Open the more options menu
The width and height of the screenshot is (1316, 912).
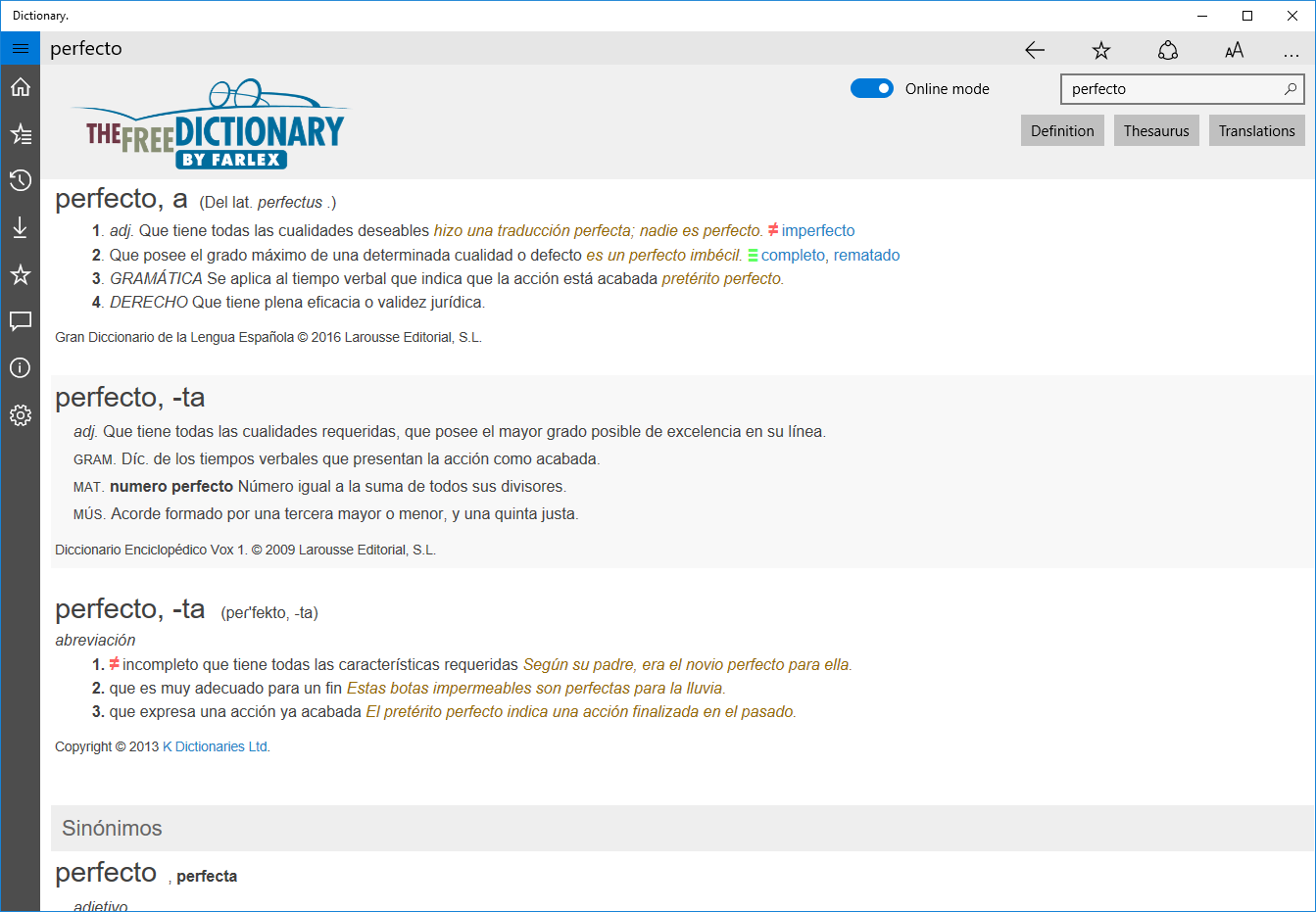click(x=1292, y=49)
